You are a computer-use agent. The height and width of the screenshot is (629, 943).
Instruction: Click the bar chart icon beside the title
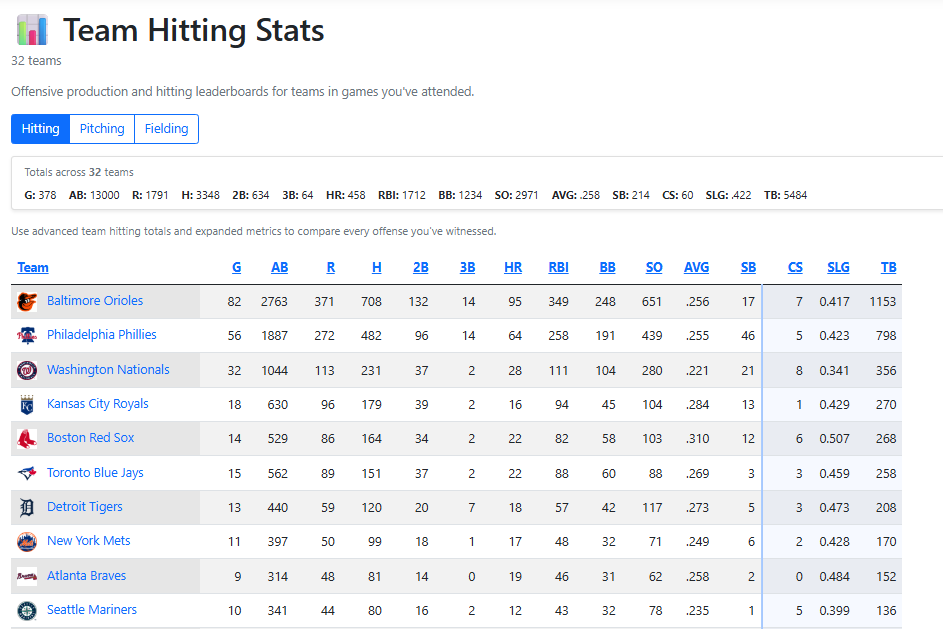(32, 30)
